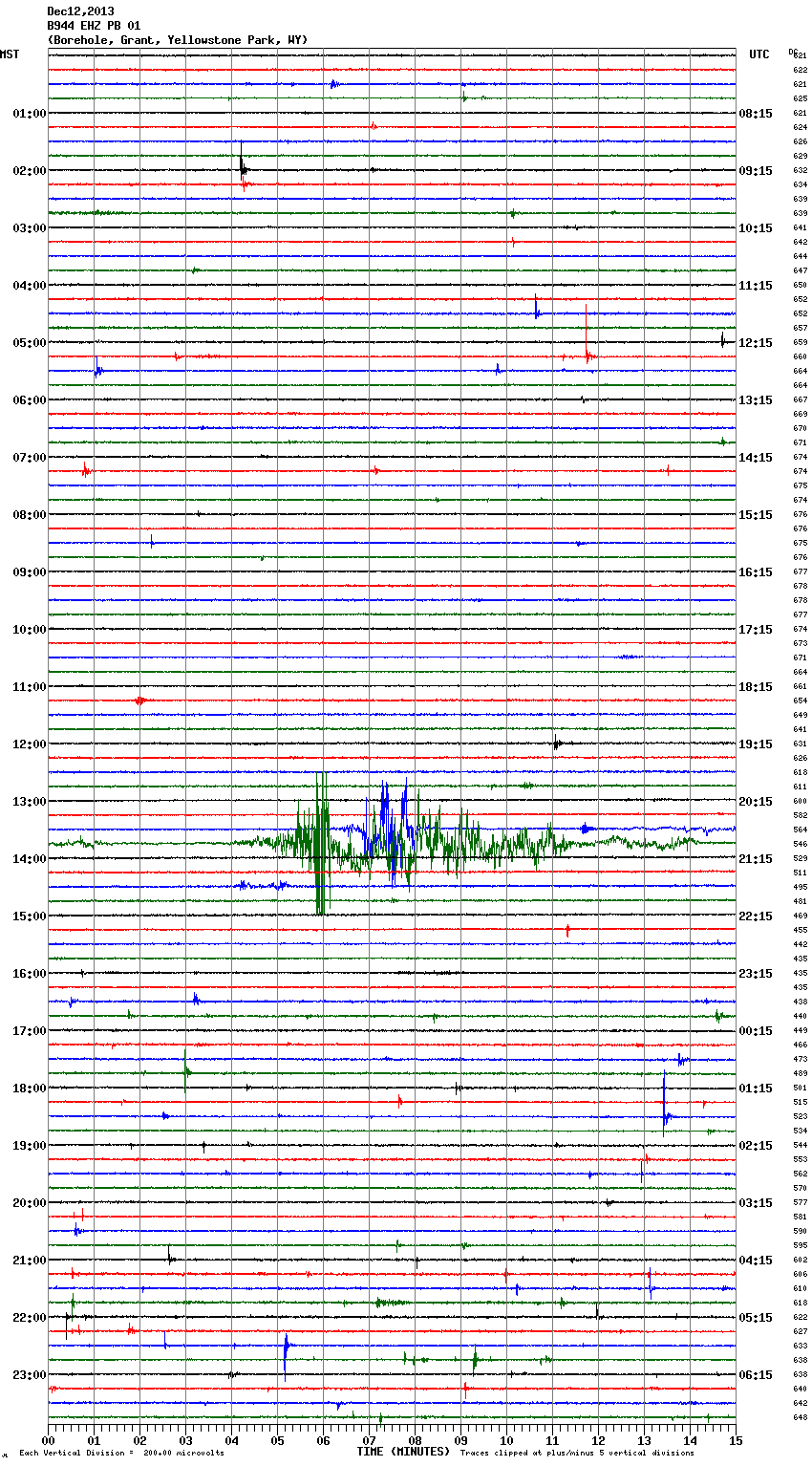
Task: Select the MST time zone label
Action: click(x=10, y=54)
